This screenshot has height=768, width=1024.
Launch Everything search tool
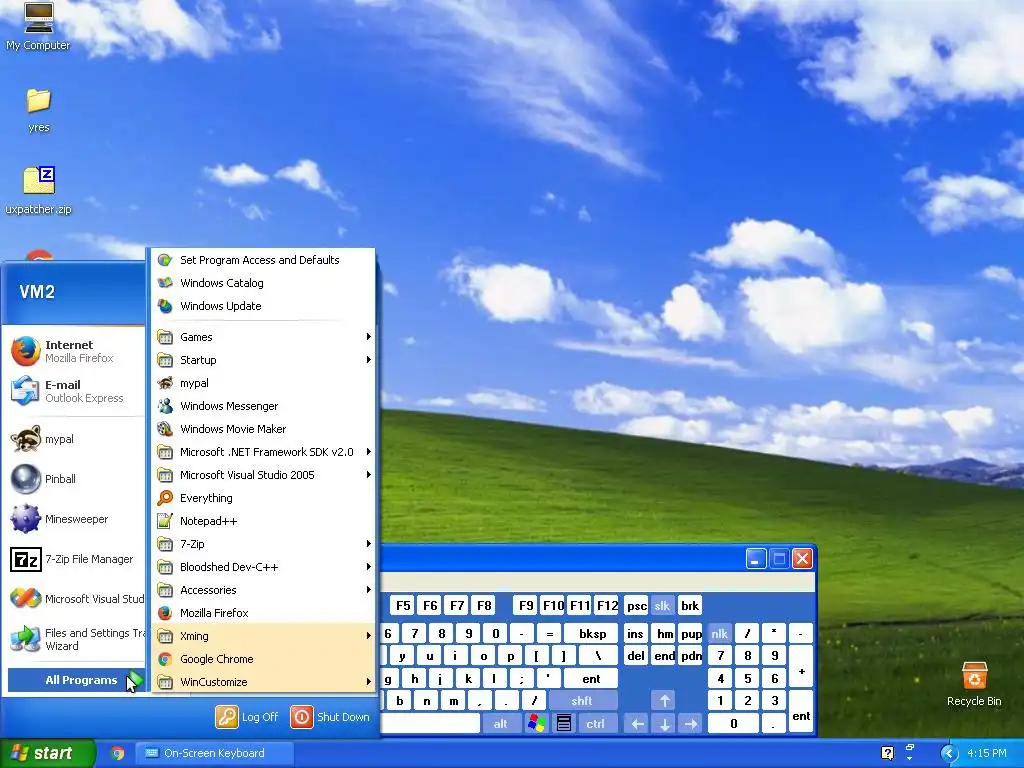pos(264,498)
